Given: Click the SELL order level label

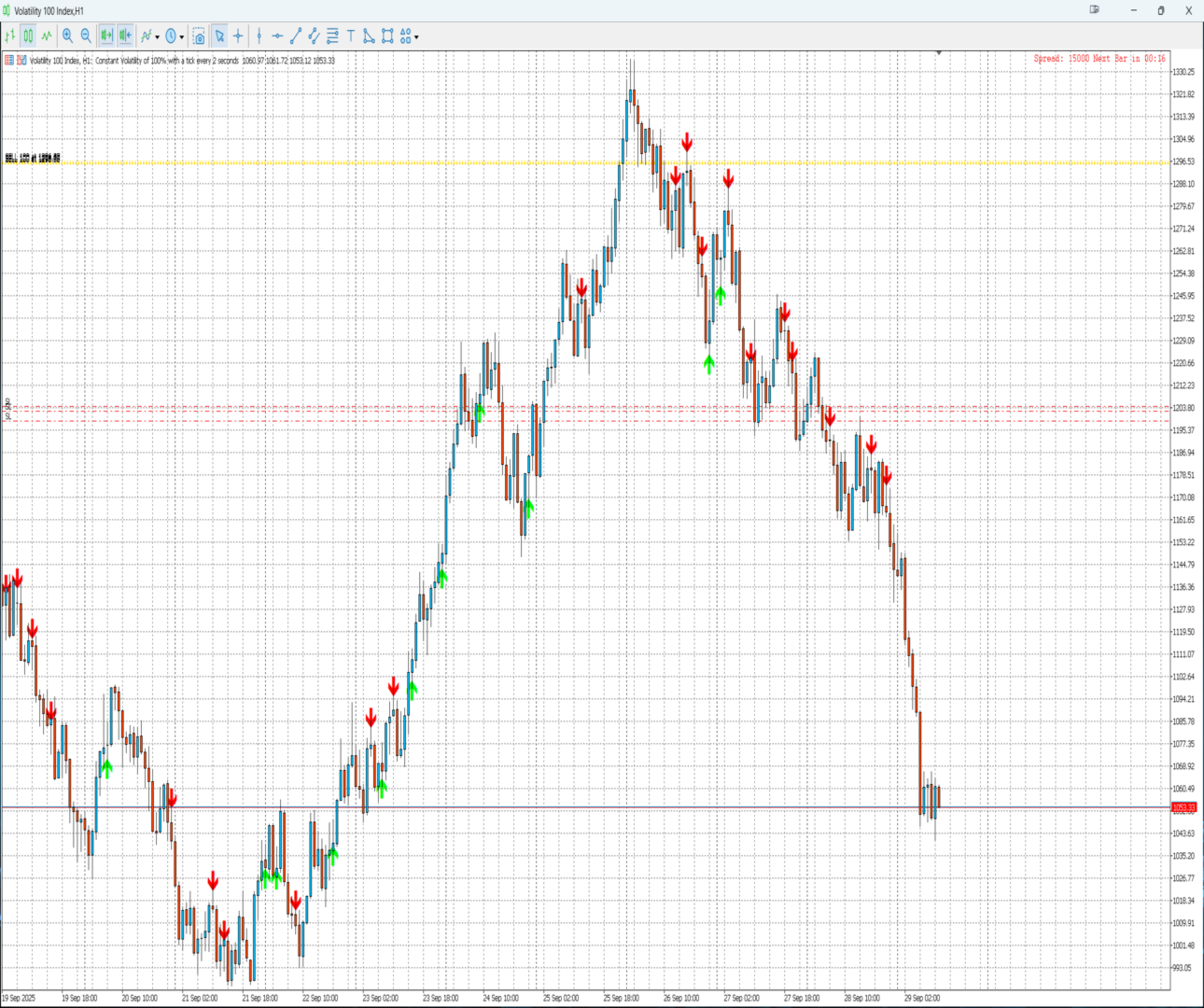Looking at the screenshot, I should (33, 159).
